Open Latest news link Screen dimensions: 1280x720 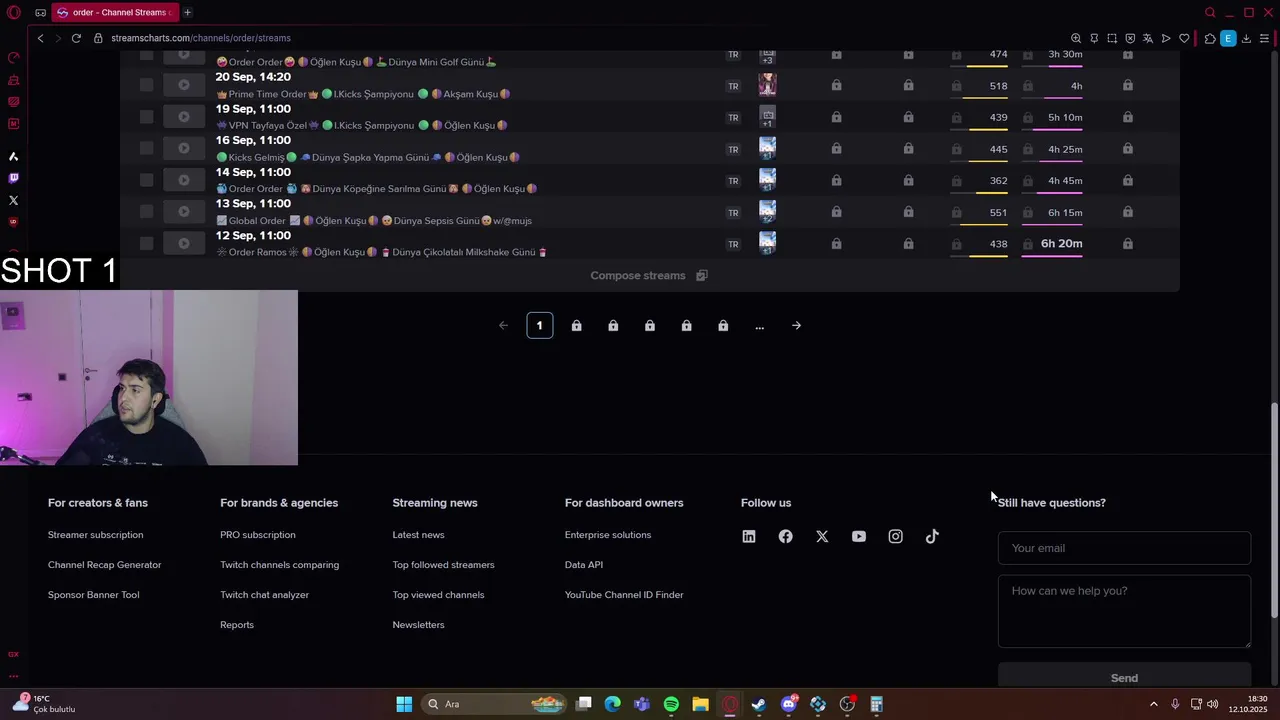pyautogui.click(x=418, y=535)
